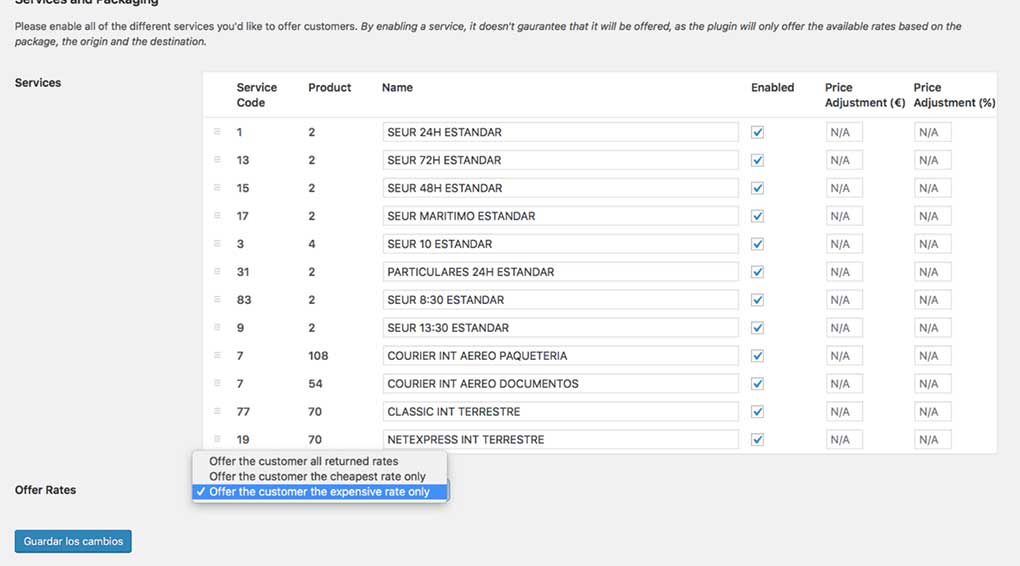Click the Enabled column header

tap(772, 87)
